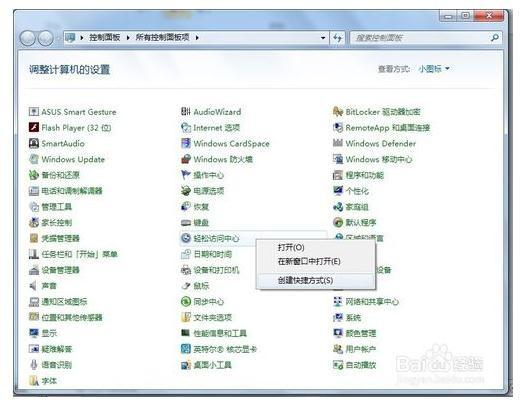Go forward with the Forward navigation button

45,38
